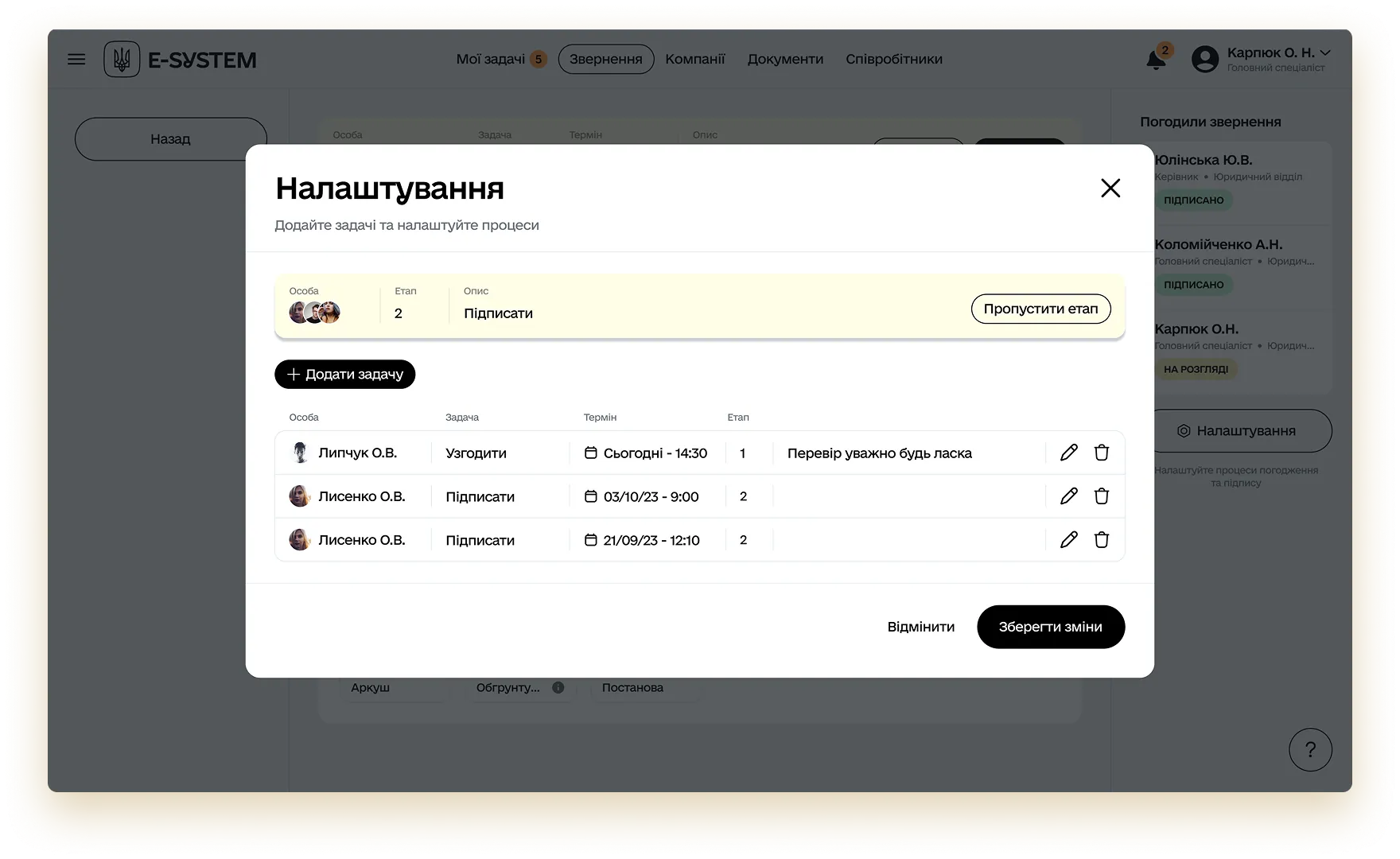Click the E-SYSTEM trident logo

[x=122, y=59]
